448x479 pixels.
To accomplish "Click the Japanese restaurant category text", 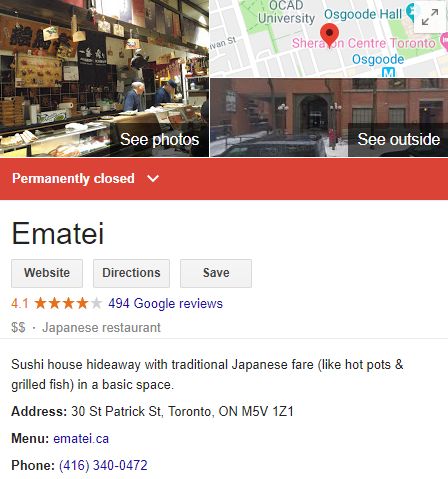I will [101, 327].
